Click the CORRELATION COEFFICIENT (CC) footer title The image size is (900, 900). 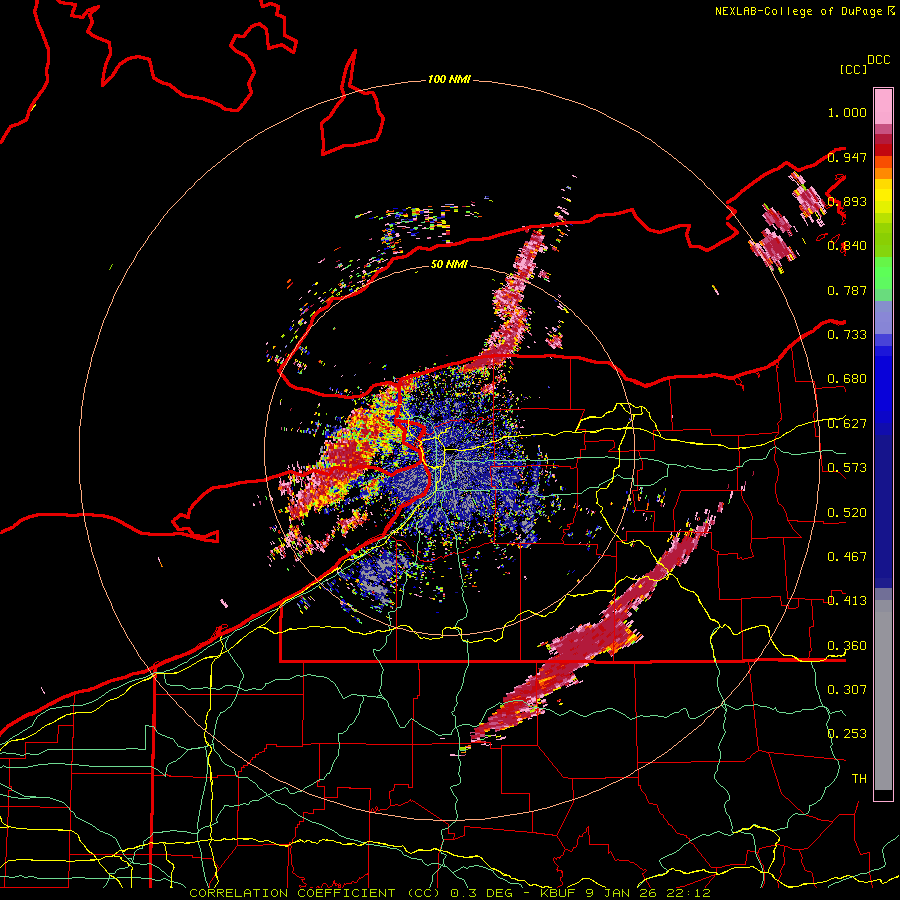pyautogui.click(x=315, y=893)
